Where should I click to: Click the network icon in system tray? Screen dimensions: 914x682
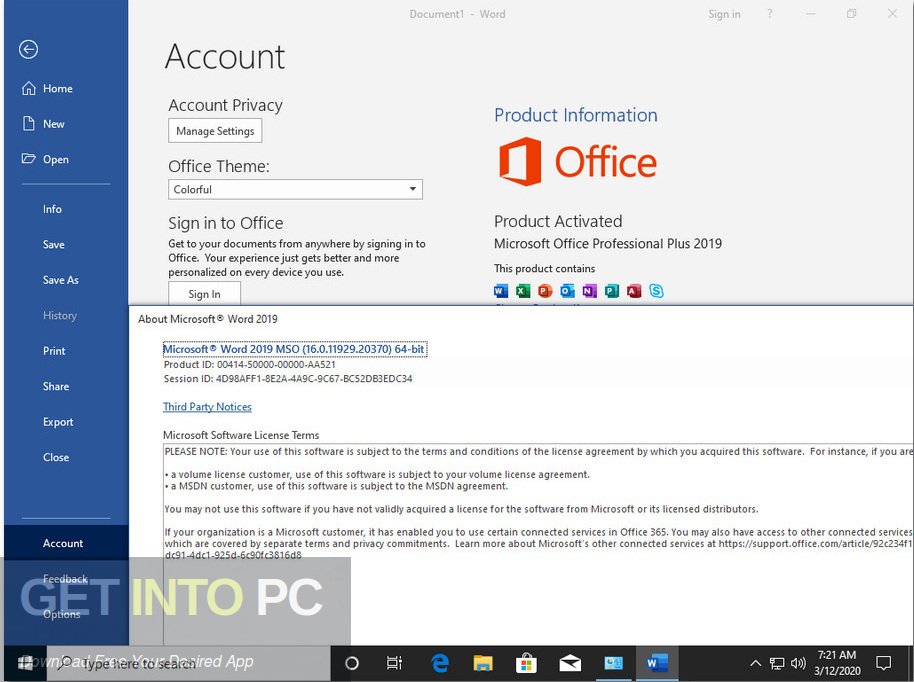point(777,663)
